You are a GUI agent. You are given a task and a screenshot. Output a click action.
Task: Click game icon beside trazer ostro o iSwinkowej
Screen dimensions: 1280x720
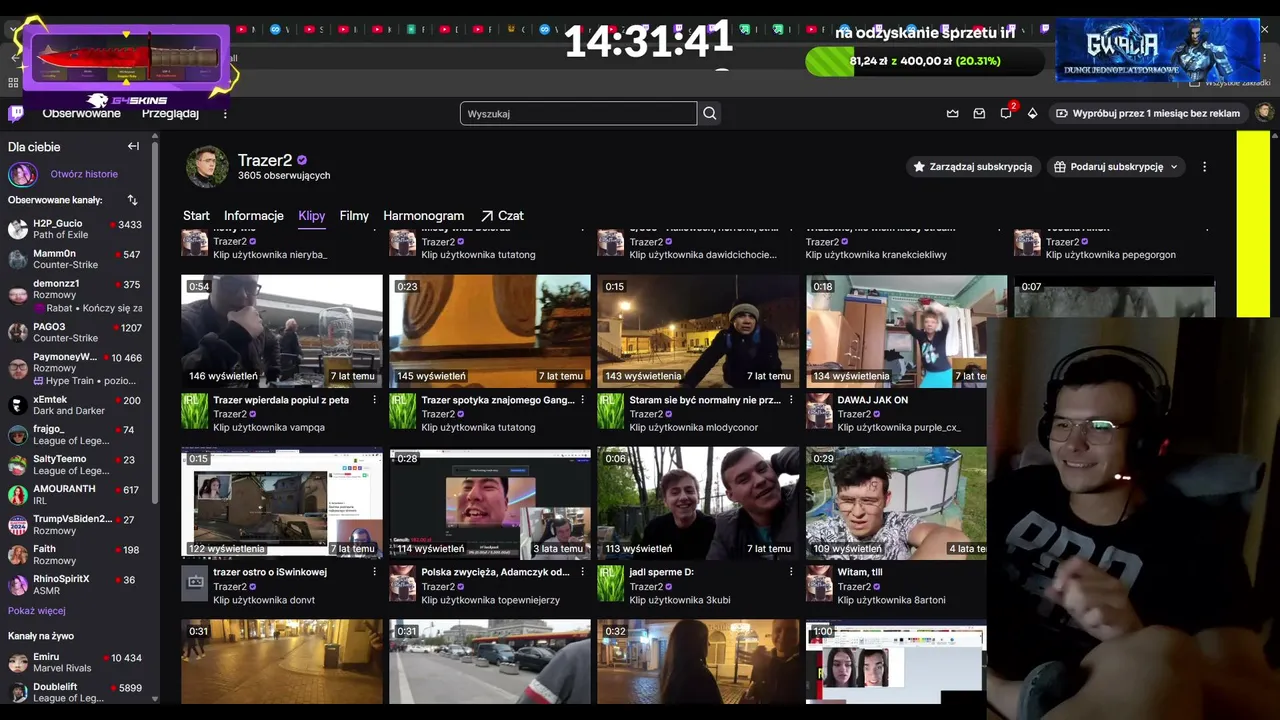(x=194, y=583)
